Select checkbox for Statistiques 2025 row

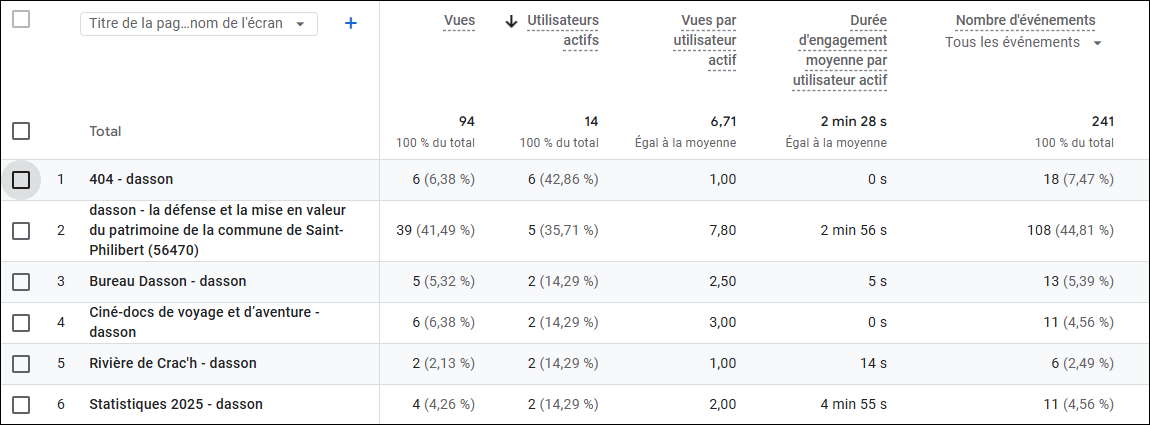21,405
